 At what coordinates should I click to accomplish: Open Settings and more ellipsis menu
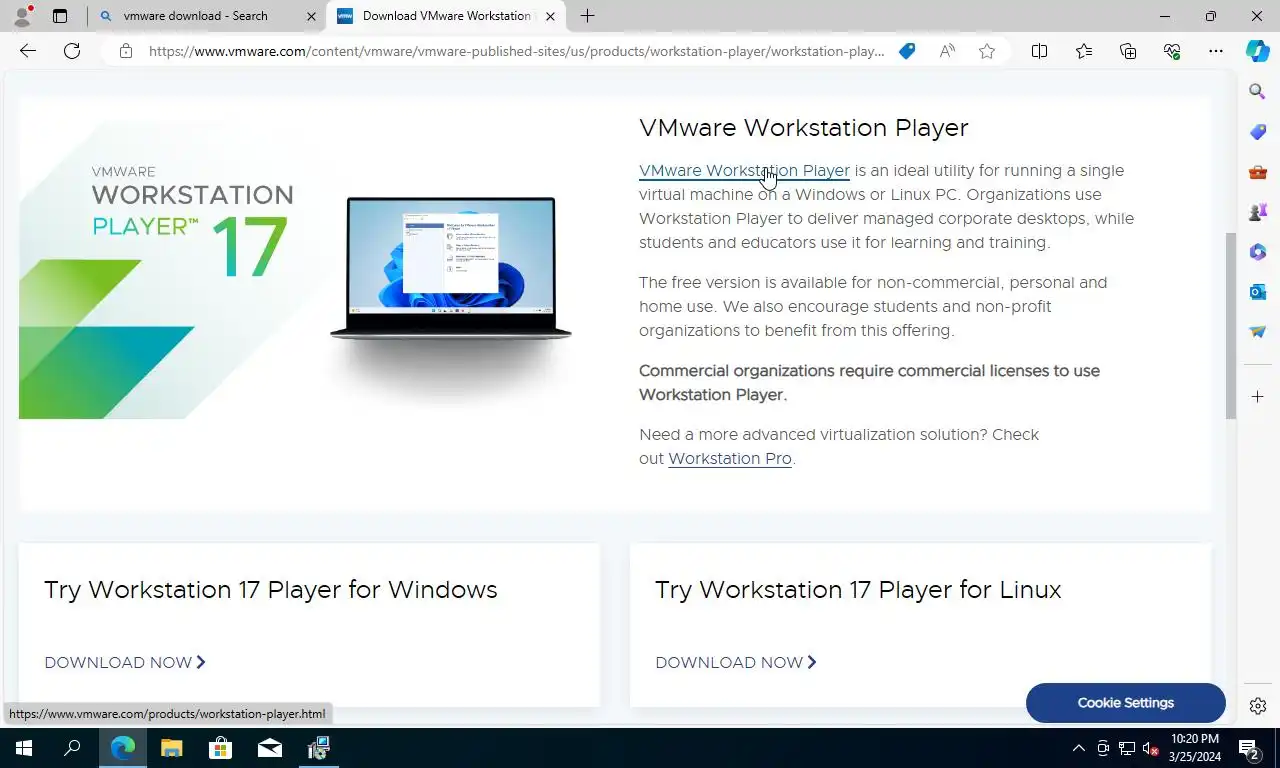tap(1216, 51)
